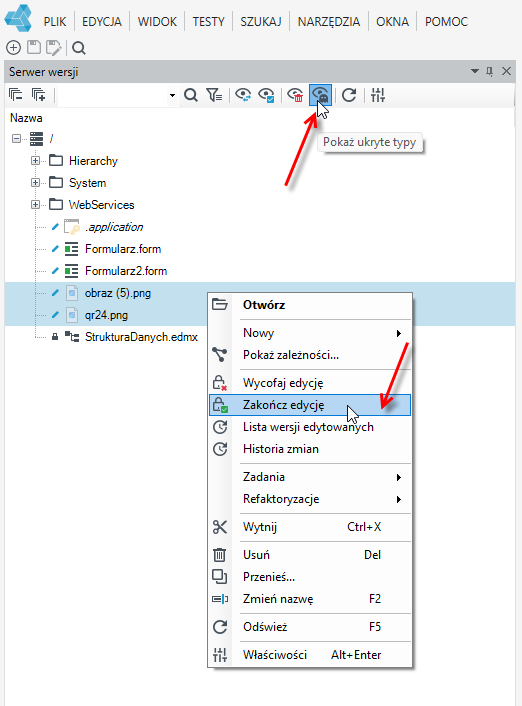522x706 pixels.
Task: Select Formularz.form in the tree
Action: [x=123, y=249]
